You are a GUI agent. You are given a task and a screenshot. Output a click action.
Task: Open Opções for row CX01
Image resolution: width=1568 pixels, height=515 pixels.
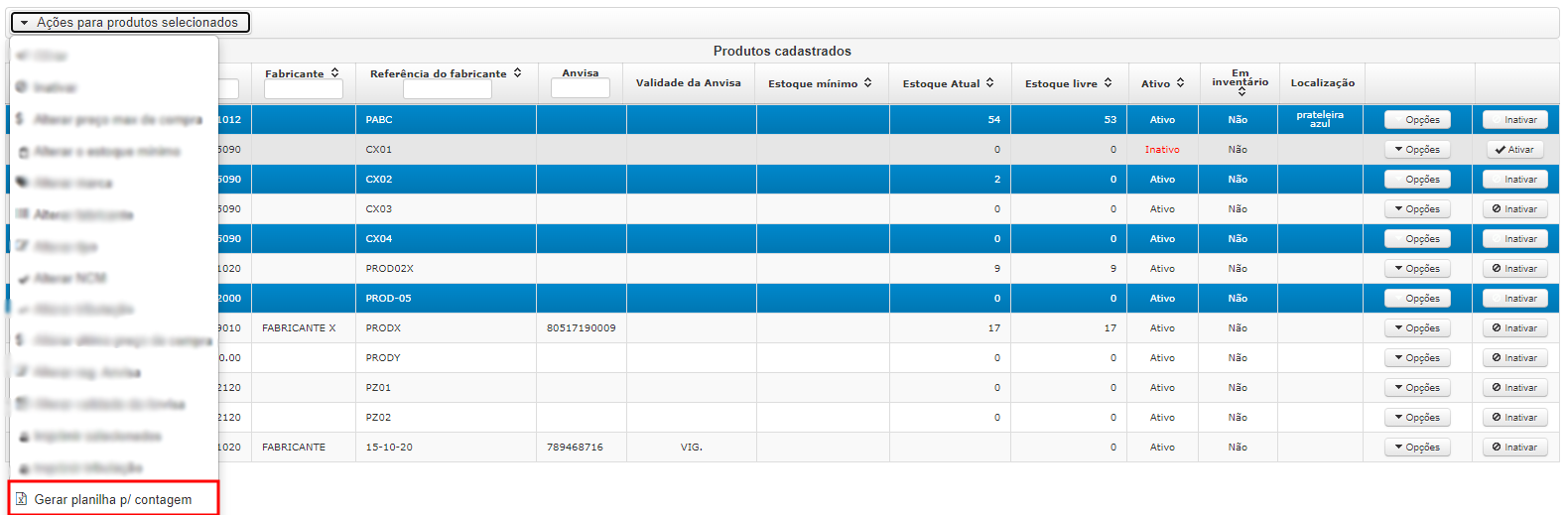pos(1417,149)
